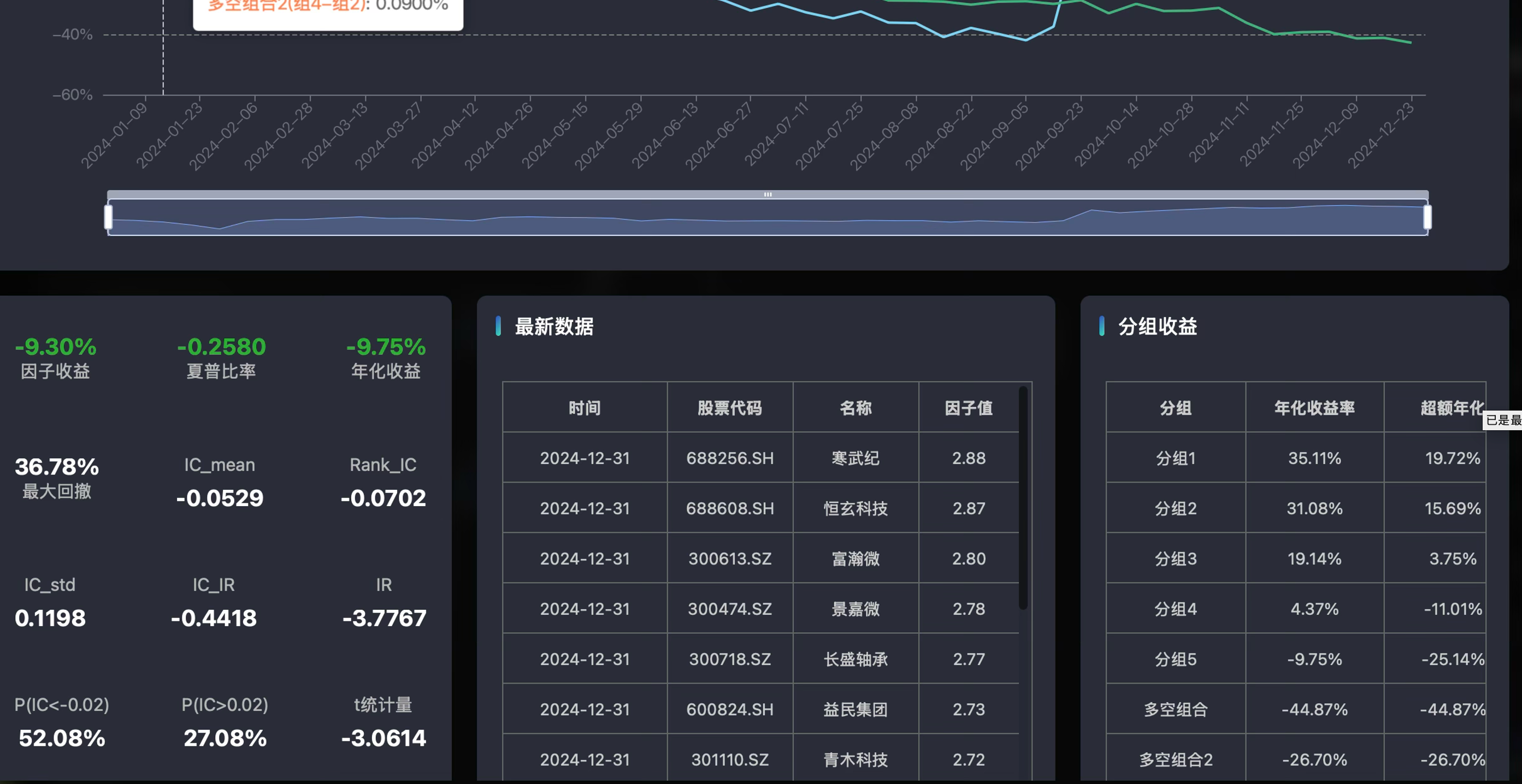Click the 最大回撤 value 36.78%
The height and width of the screenshot is (784, 1522).
pyautogui.click(x=57, y=466)
